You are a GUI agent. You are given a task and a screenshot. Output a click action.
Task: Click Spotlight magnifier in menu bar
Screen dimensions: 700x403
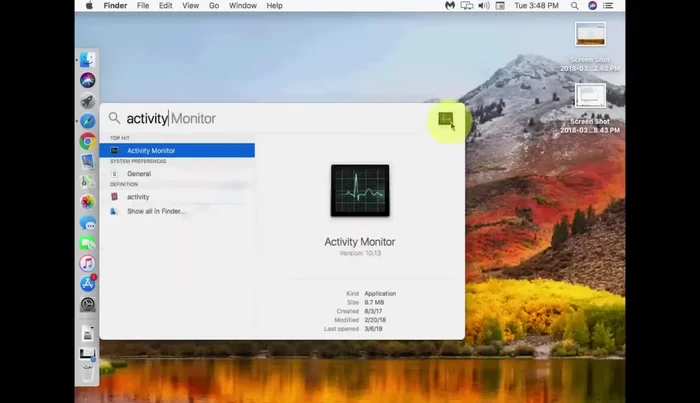pos(574,6)
